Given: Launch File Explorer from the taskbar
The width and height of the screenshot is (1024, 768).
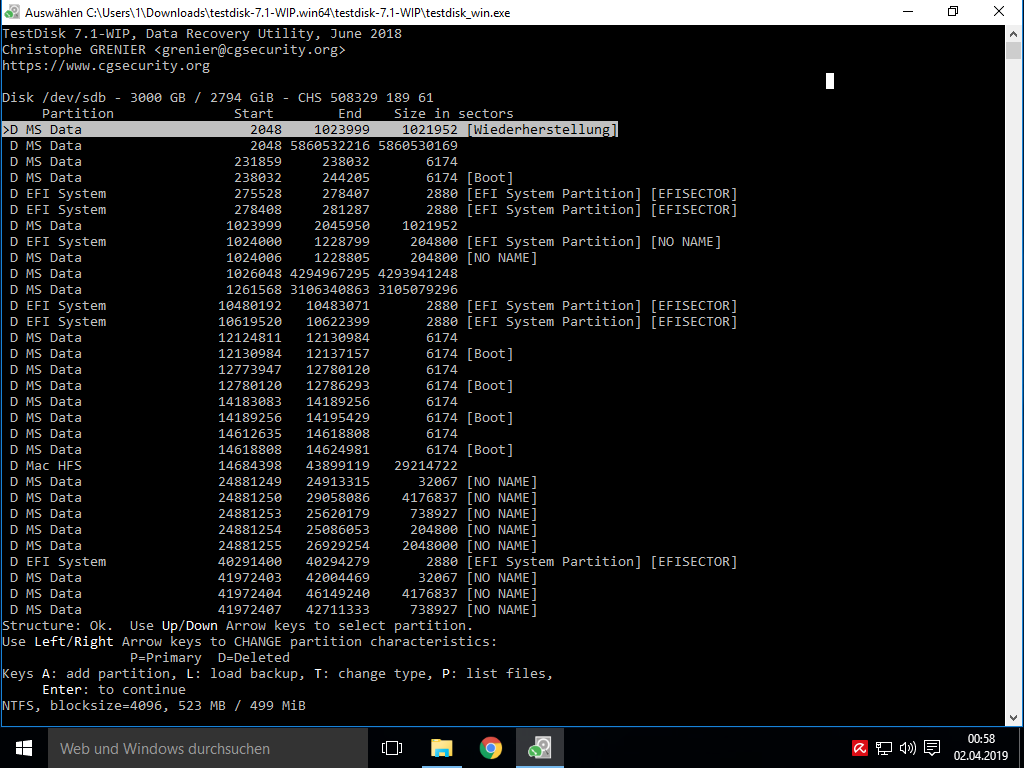Looking at the screenshot, I should 441,747.
